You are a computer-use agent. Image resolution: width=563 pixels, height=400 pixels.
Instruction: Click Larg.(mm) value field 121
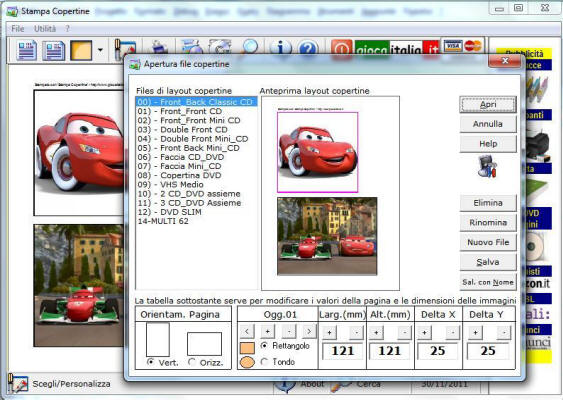[x=343, y=351]
